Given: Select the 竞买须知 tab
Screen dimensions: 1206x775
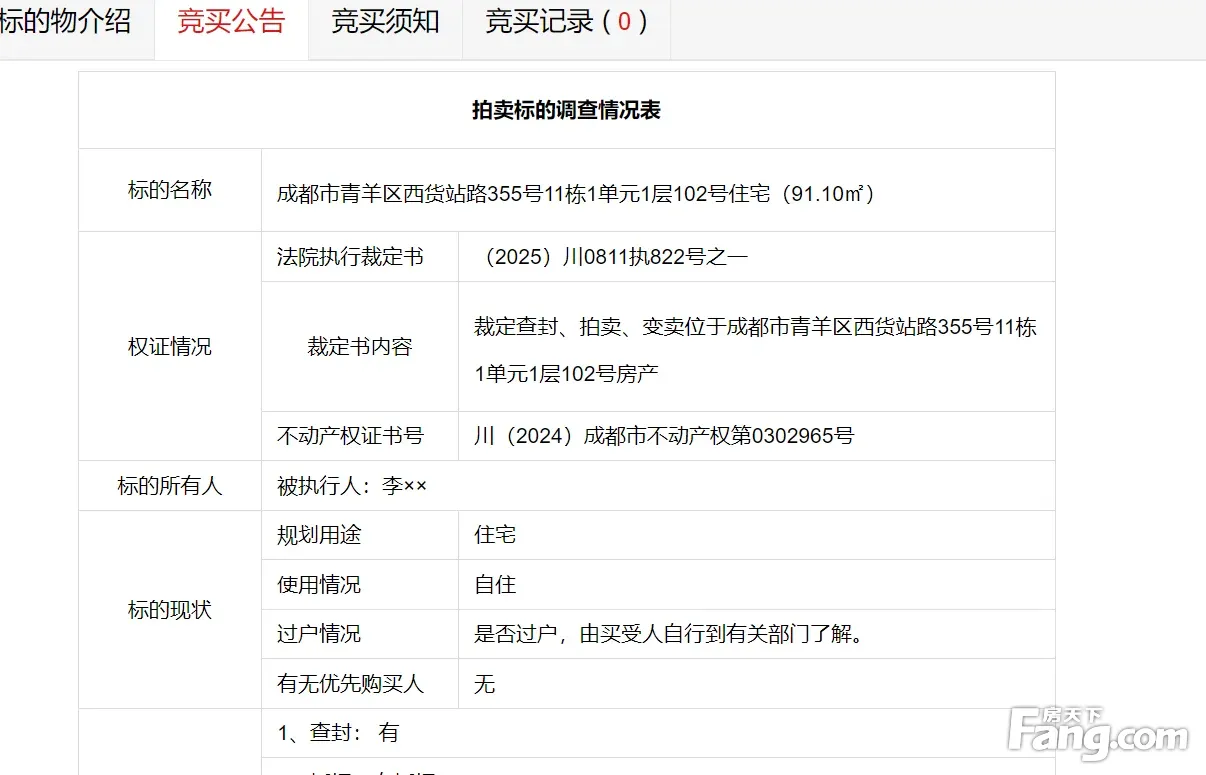Looking at the screenshot, I should pos(385,22).
